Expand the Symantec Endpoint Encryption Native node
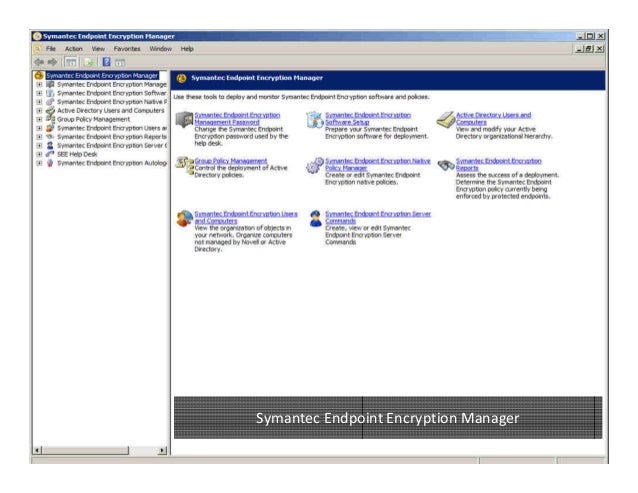This screenshot has height=493, width=638. click(39, 102)
